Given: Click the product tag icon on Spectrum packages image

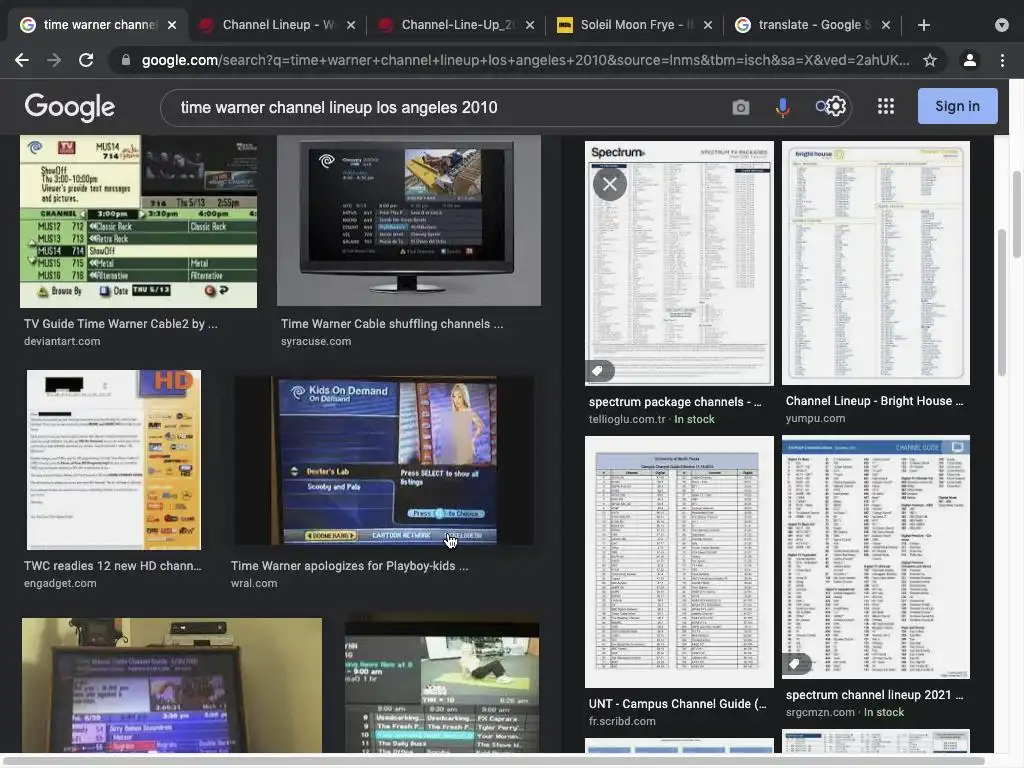Looking at the screenshot, I should click(x=598, y=371).
